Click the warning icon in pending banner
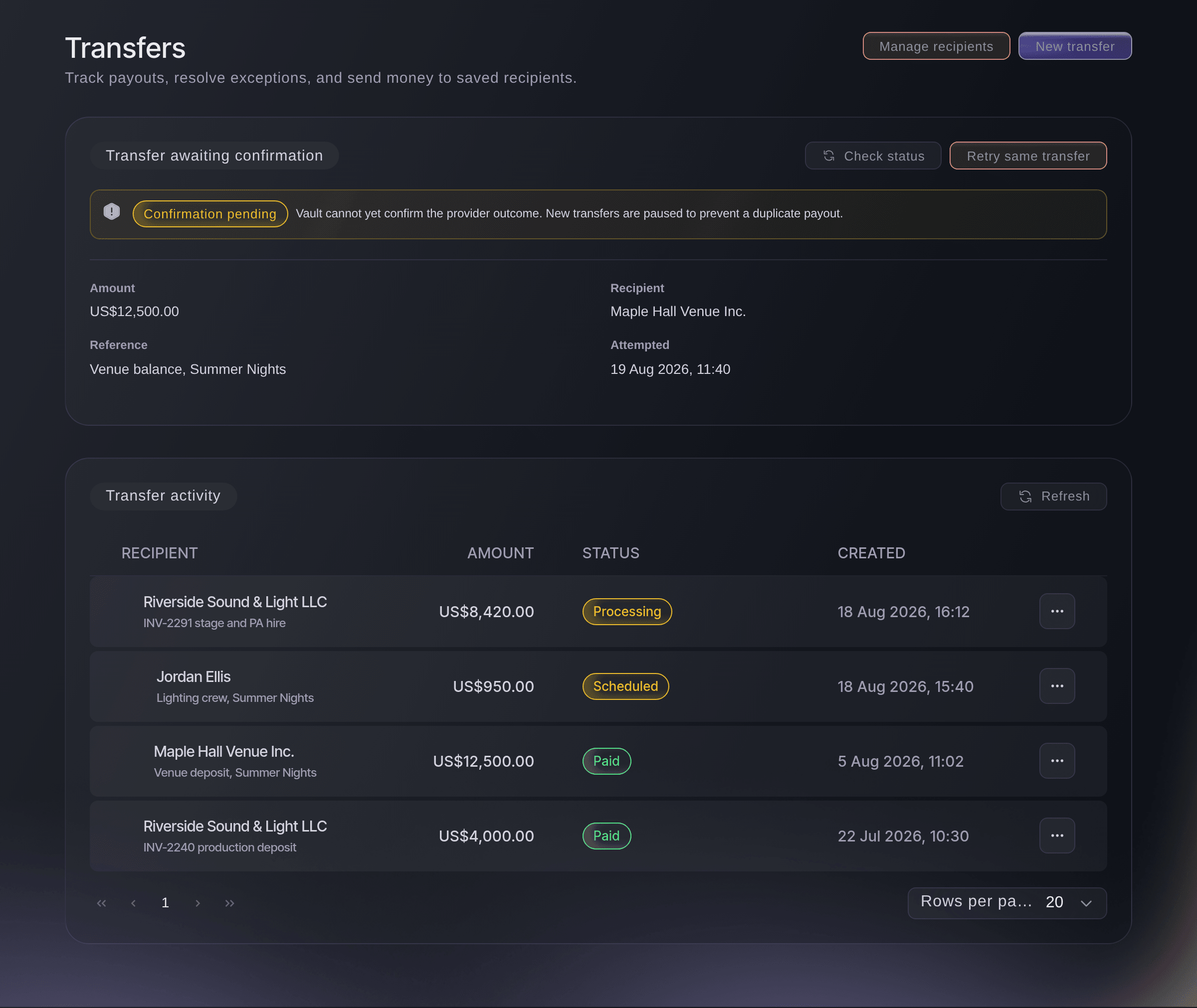This screenshot has width=1197, height=1008. [111, 212]
